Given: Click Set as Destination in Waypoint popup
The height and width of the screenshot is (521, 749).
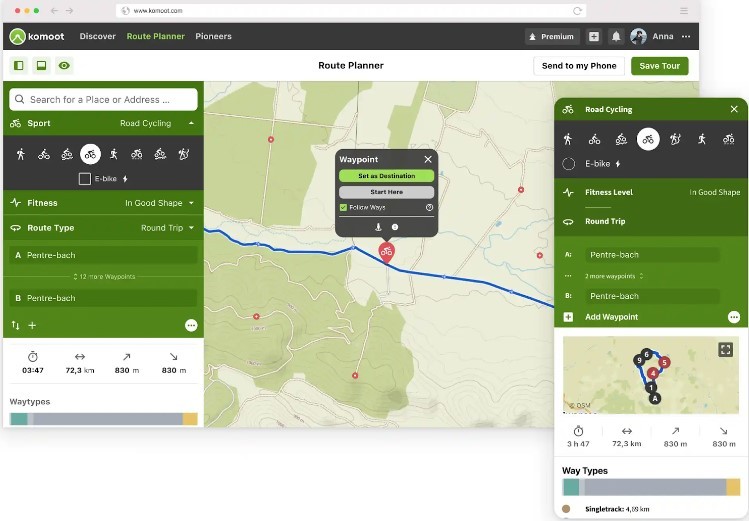Looking at the screenshot, I should [386, 176].
